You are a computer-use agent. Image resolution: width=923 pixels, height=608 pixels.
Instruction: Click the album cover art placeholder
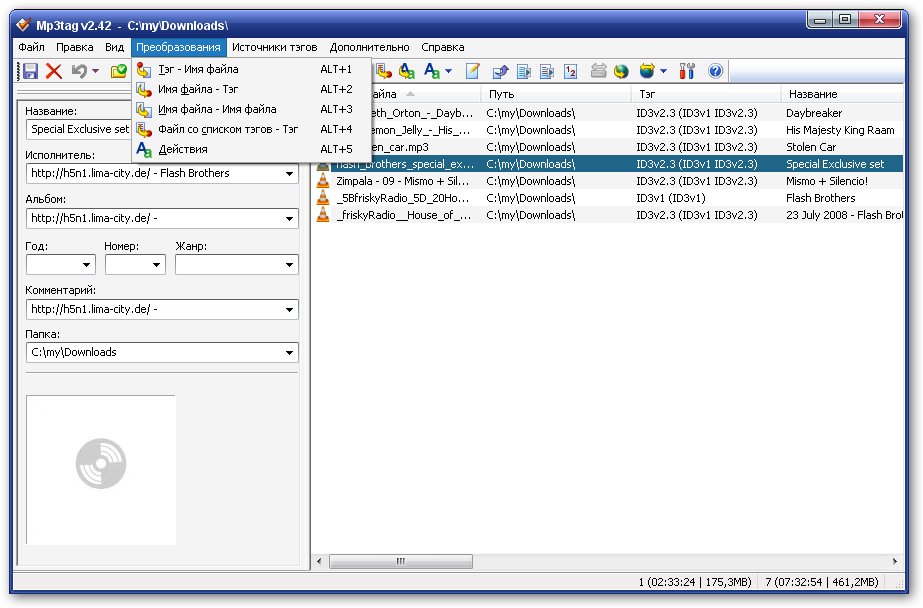tap(101, 469)
